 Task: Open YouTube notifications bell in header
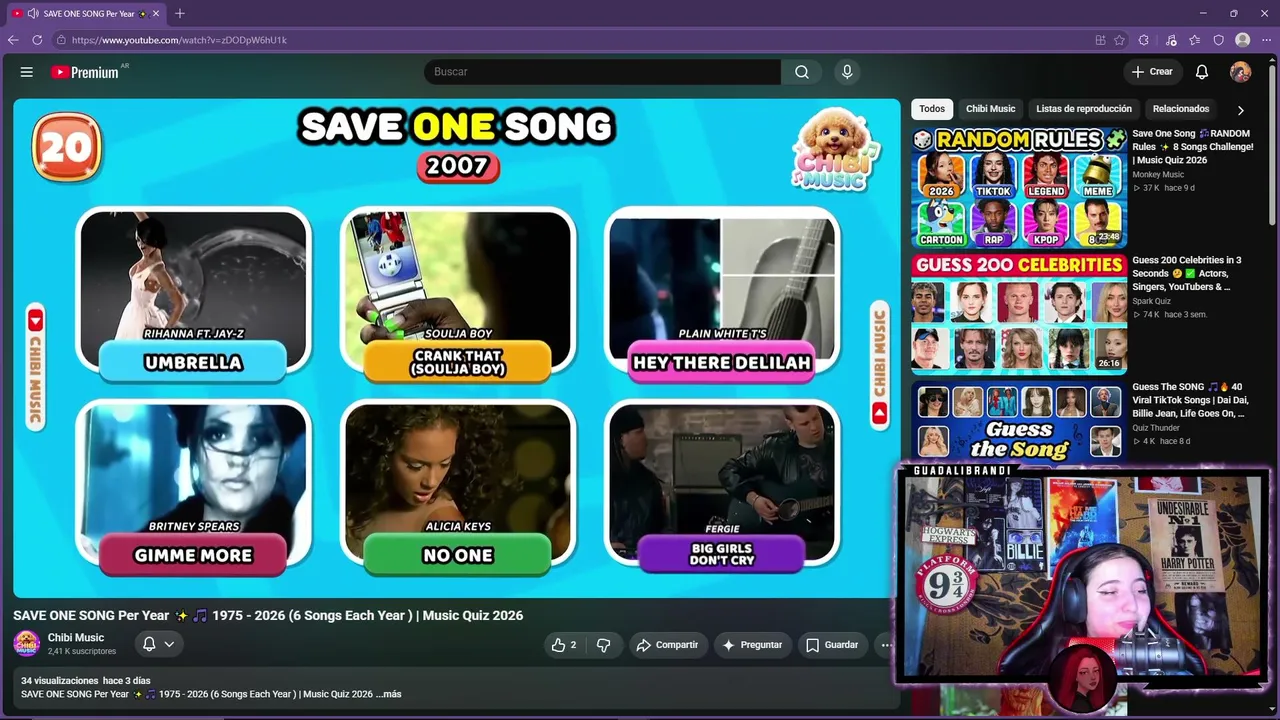click(x=1202, y=72)
